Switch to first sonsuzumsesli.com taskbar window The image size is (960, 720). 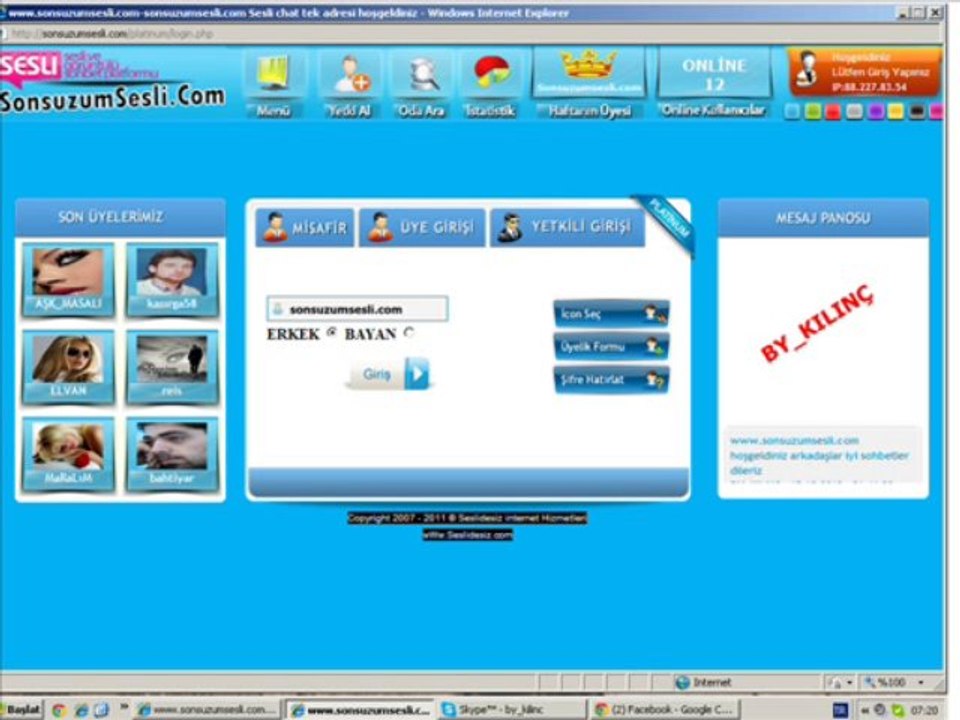[208, 710]
